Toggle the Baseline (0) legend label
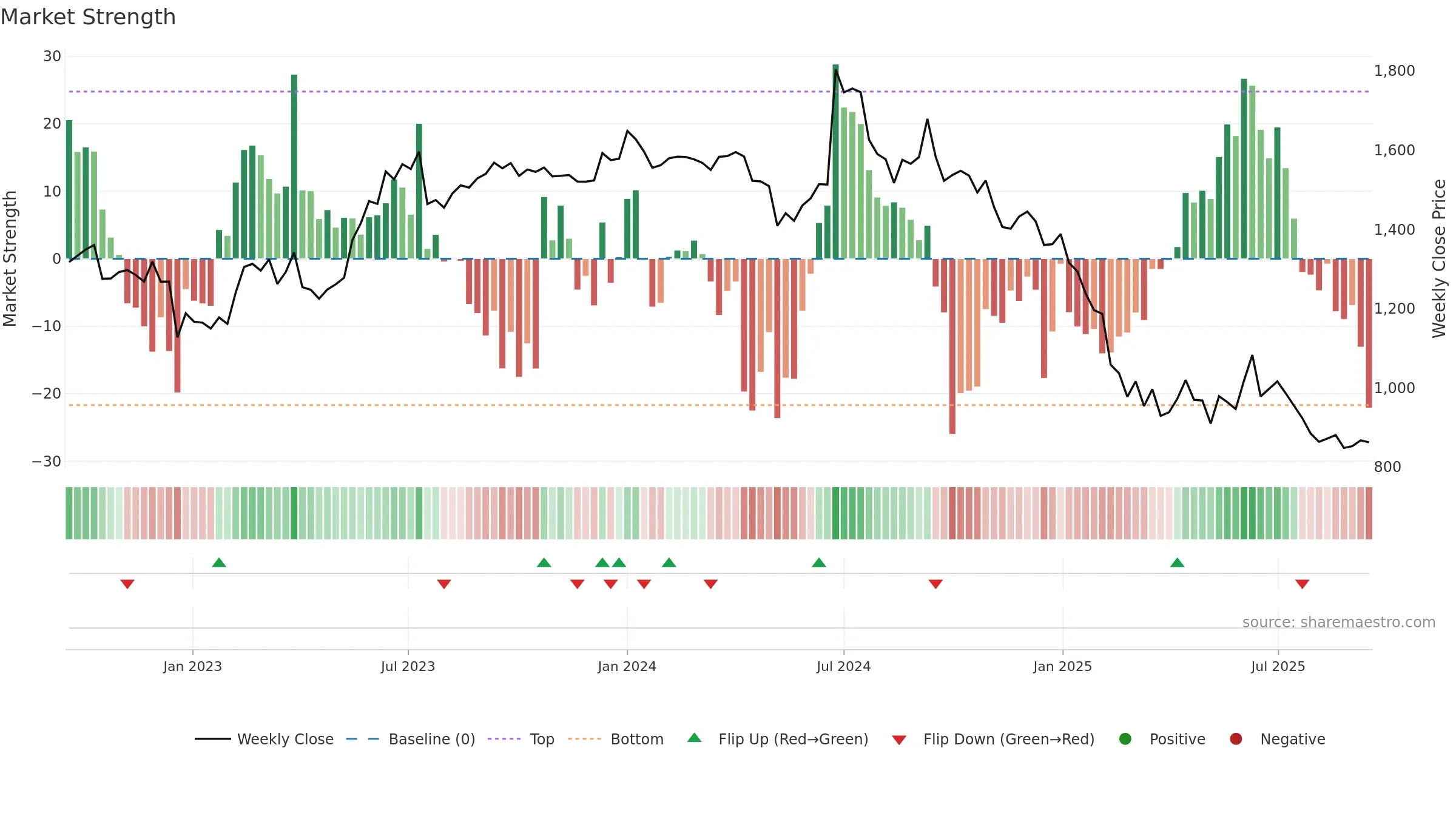1456x819 pixels. (432, 739)
